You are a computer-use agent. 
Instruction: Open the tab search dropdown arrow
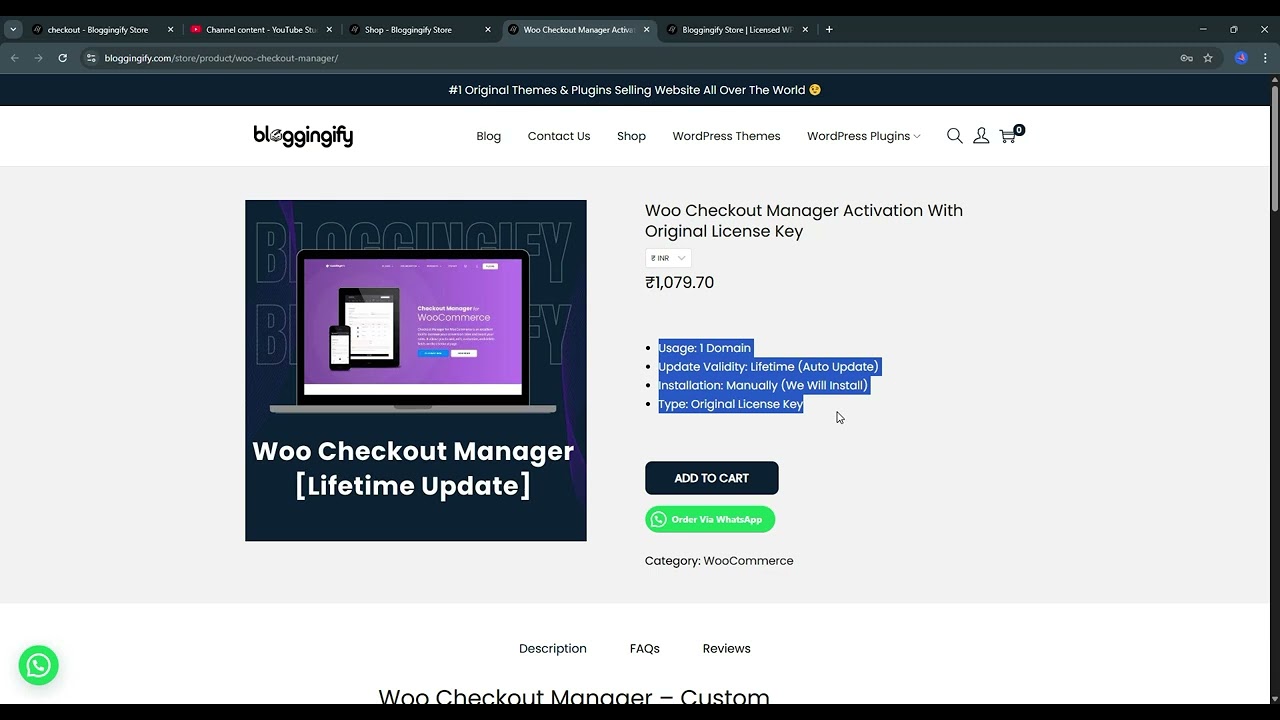[13, 29]
